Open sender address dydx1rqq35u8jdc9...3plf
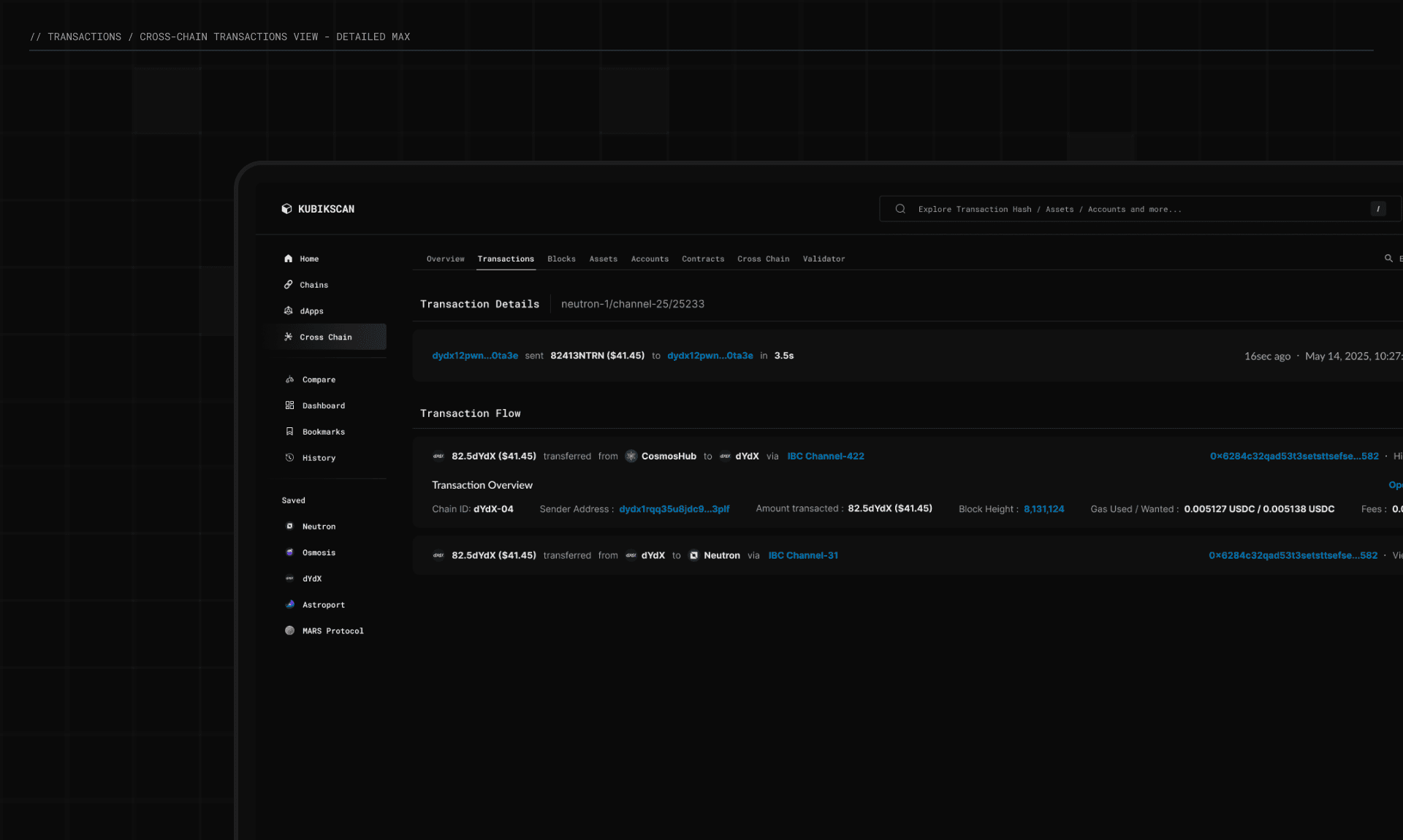This screenshot has height=840, width=1403. pyautogui.click(x=674, y=509)
